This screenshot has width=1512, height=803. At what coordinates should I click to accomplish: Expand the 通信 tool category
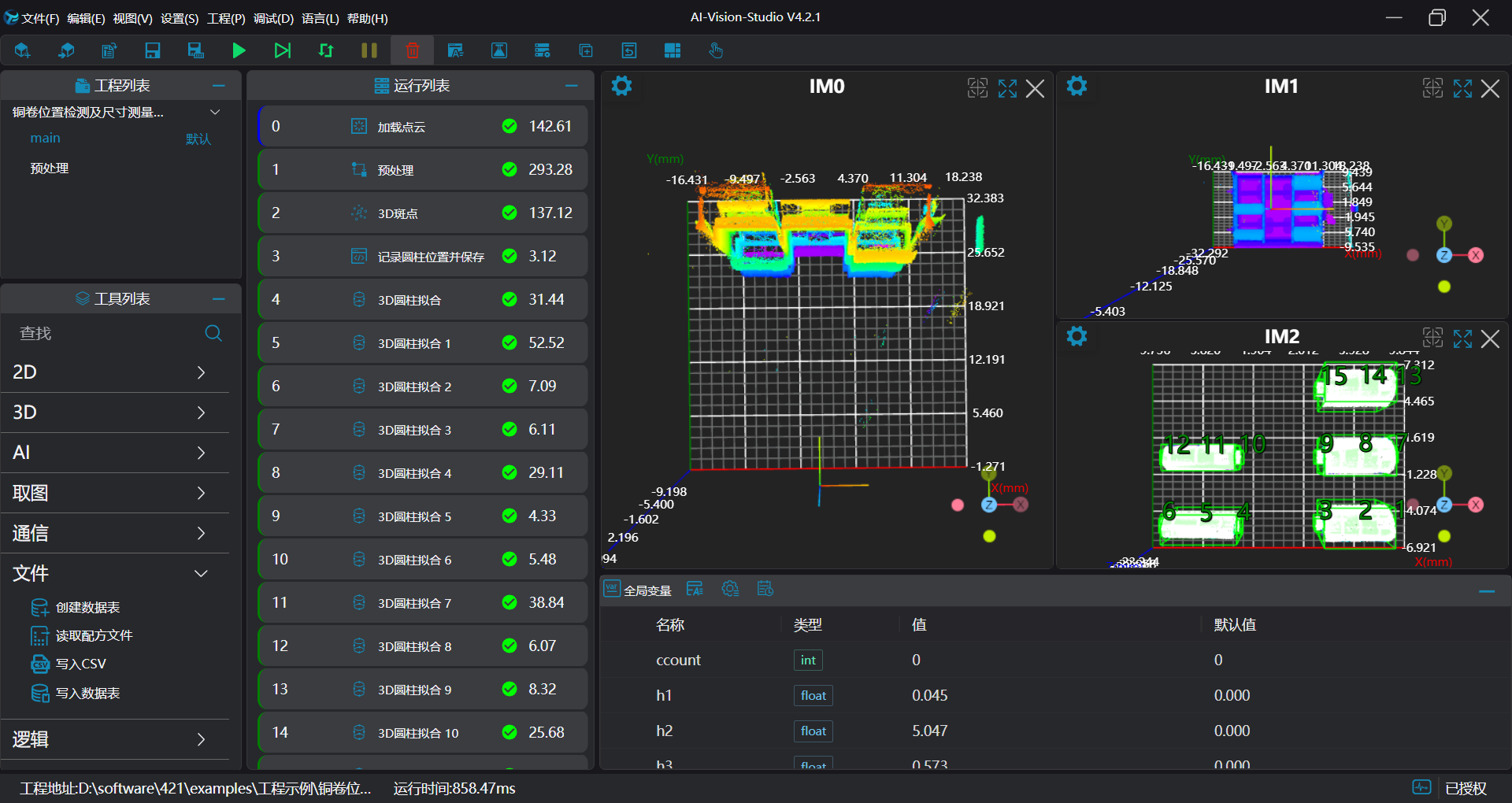pos(201,534)
